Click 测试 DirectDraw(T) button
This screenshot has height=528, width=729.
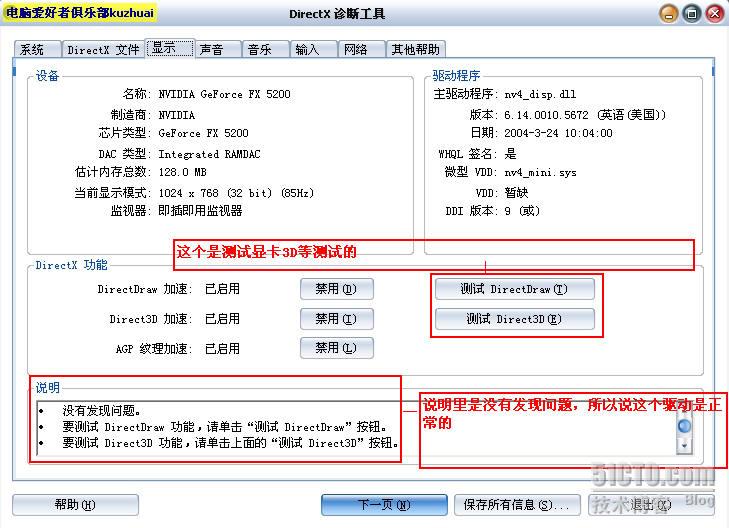click(515, 289)
